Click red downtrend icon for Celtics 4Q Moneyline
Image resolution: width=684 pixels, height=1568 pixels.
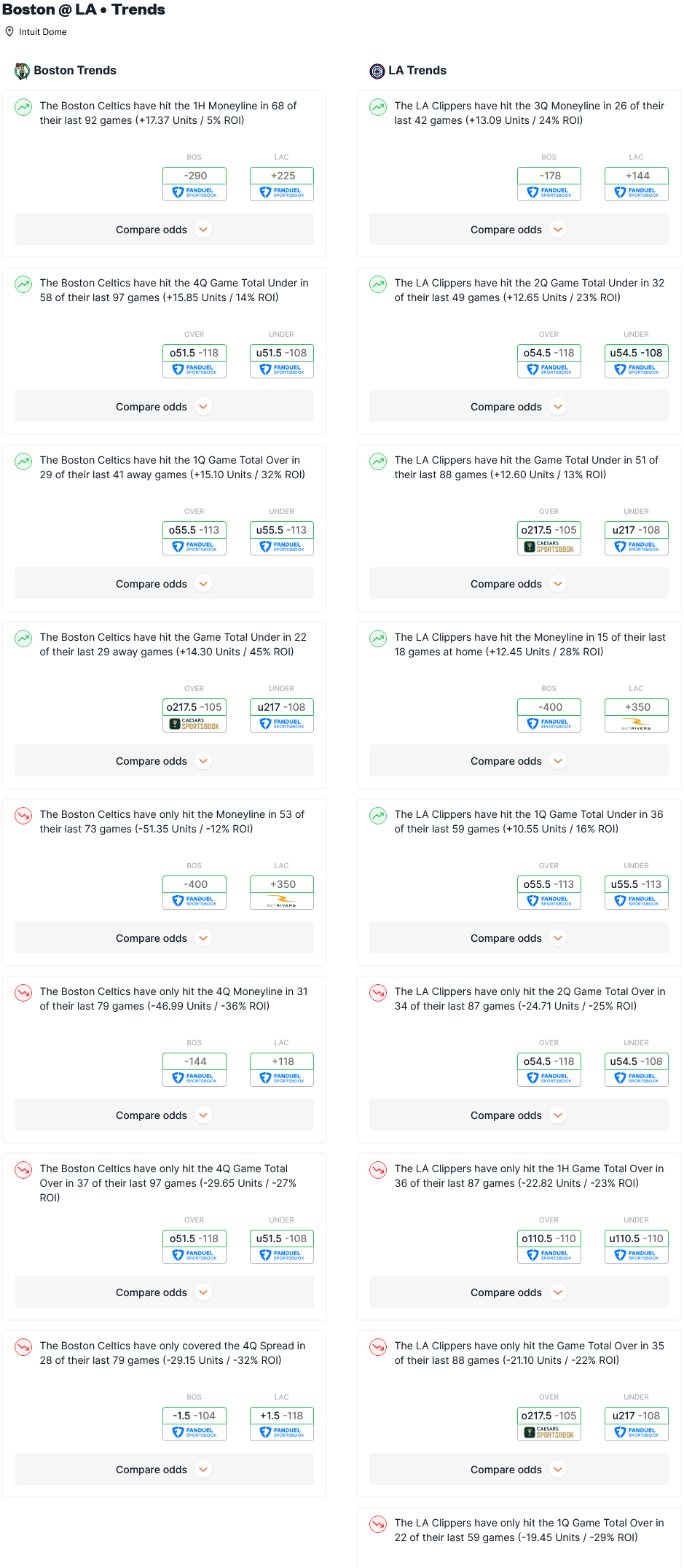click(23, 993)
